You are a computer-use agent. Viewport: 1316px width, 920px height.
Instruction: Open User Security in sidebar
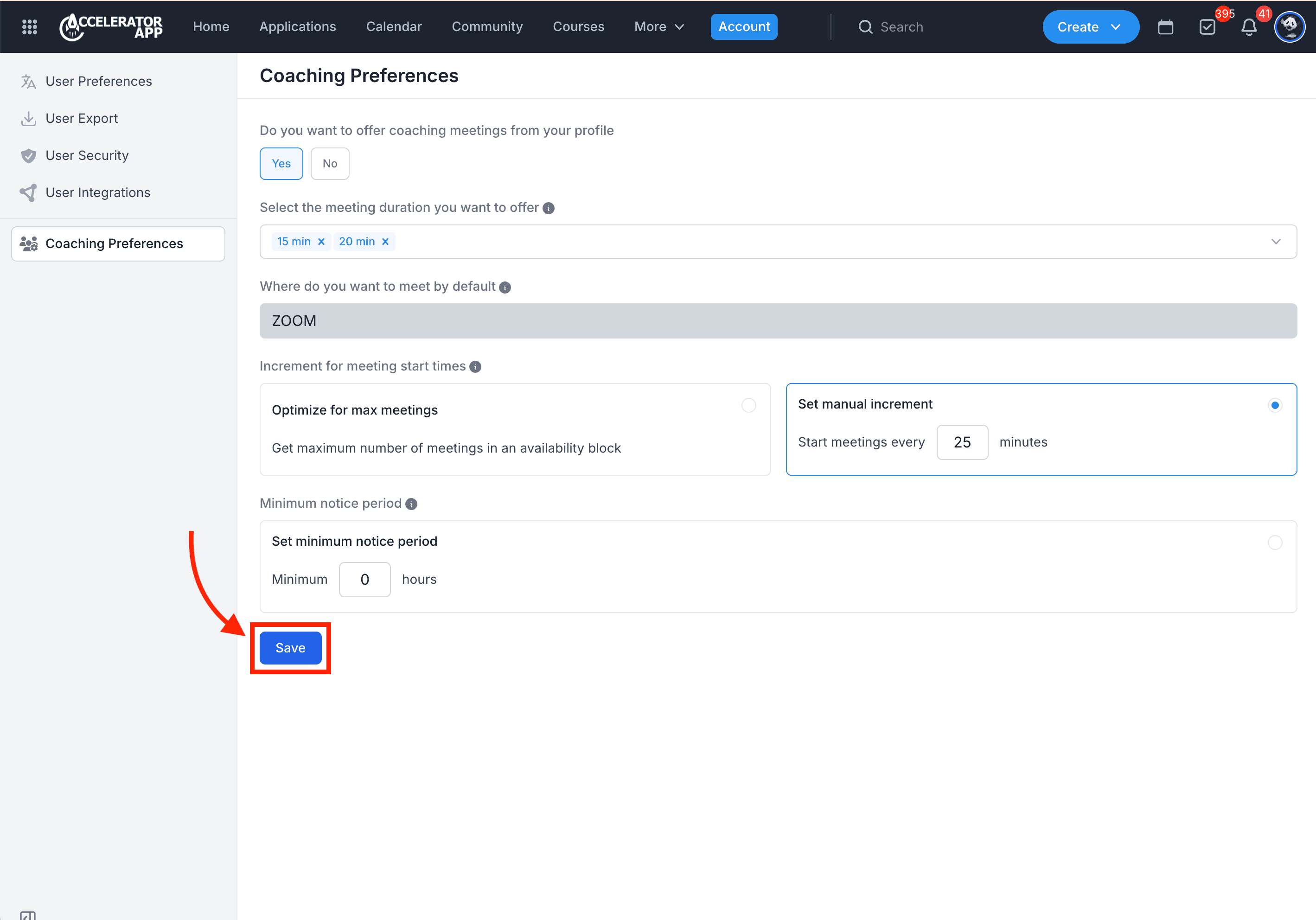tap(87, 155)
